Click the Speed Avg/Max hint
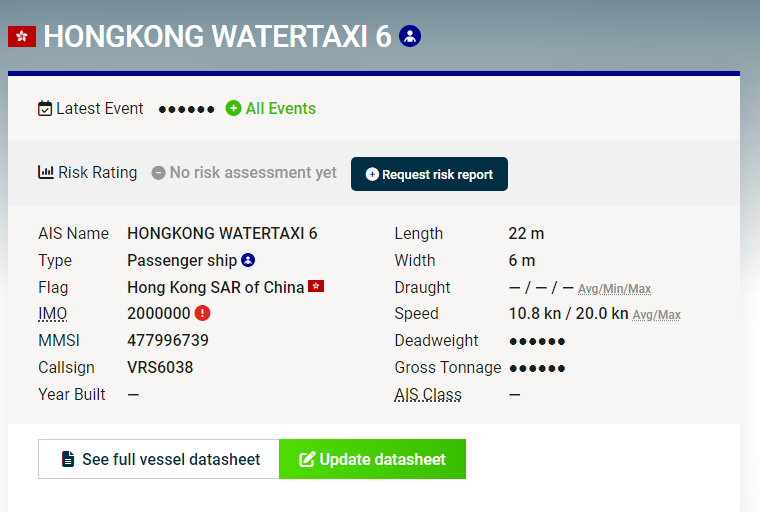This screenshot has width=760, height=512. 656,315
